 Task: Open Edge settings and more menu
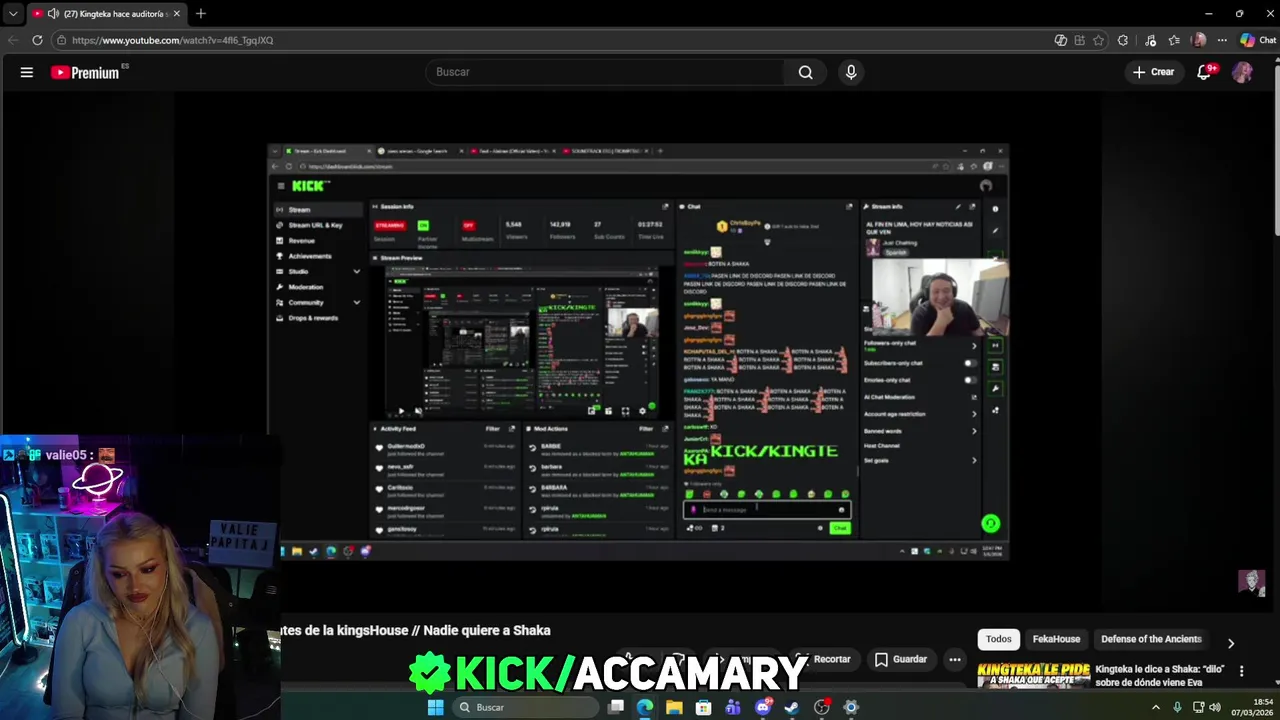coord(1222,40)
